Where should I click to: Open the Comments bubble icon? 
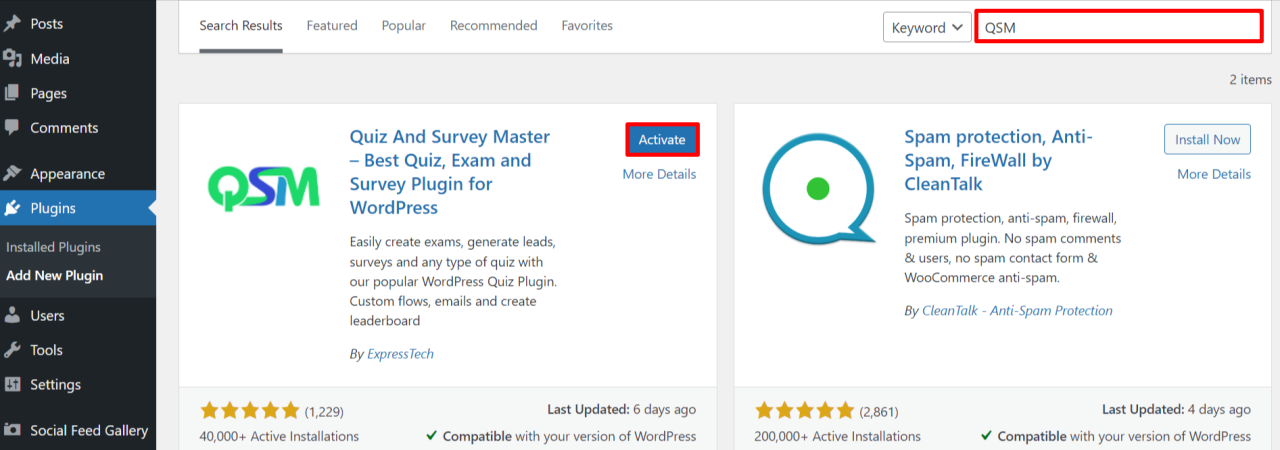[13, 128]
